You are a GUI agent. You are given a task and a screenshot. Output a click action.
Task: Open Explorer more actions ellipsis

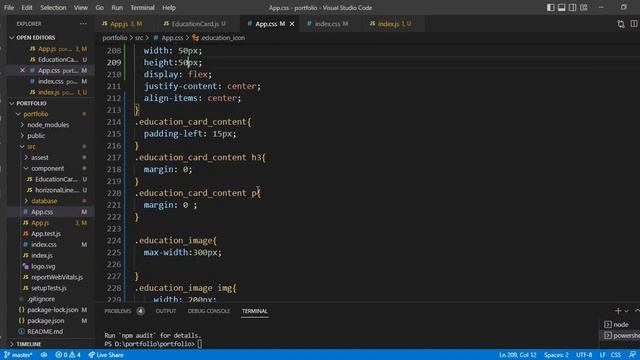click(x=83, y=24)
